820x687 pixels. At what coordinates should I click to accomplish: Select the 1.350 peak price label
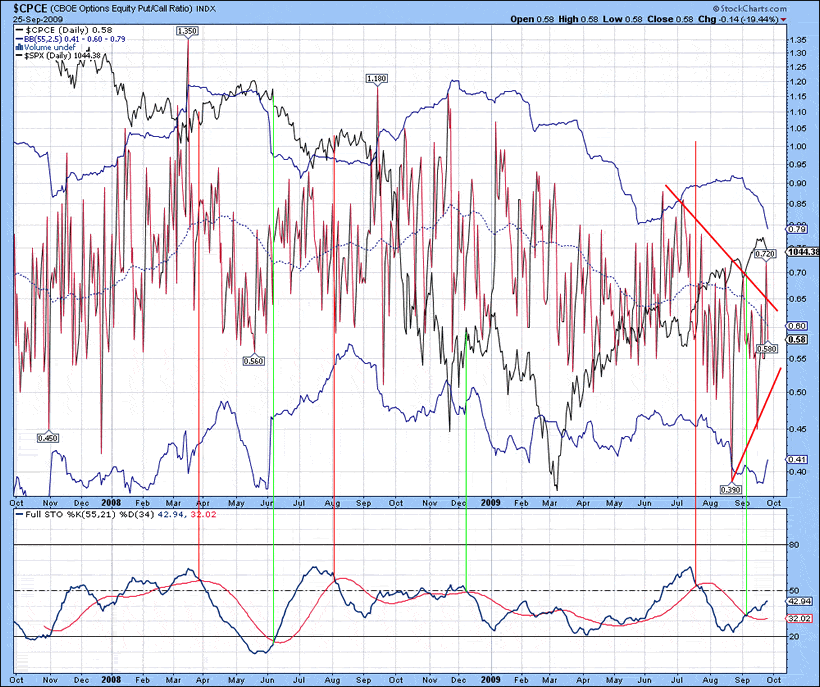coord(187,31)
